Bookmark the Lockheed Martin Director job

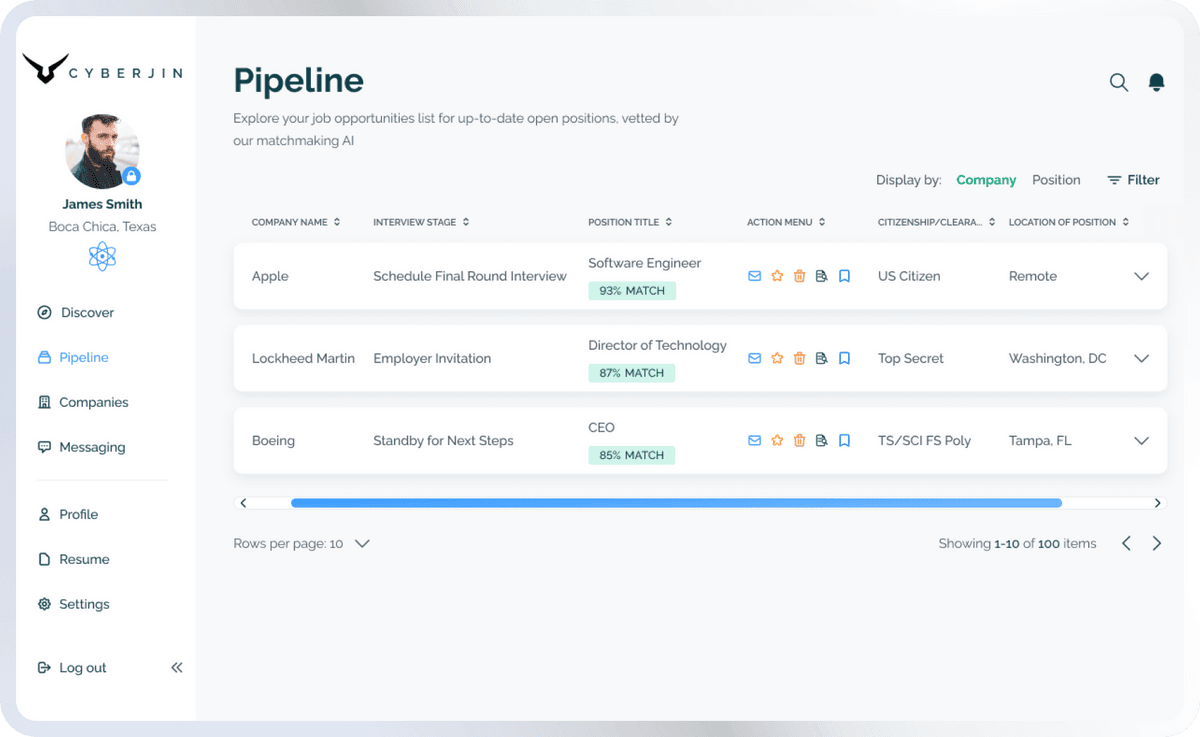click(x=844, y=358)
